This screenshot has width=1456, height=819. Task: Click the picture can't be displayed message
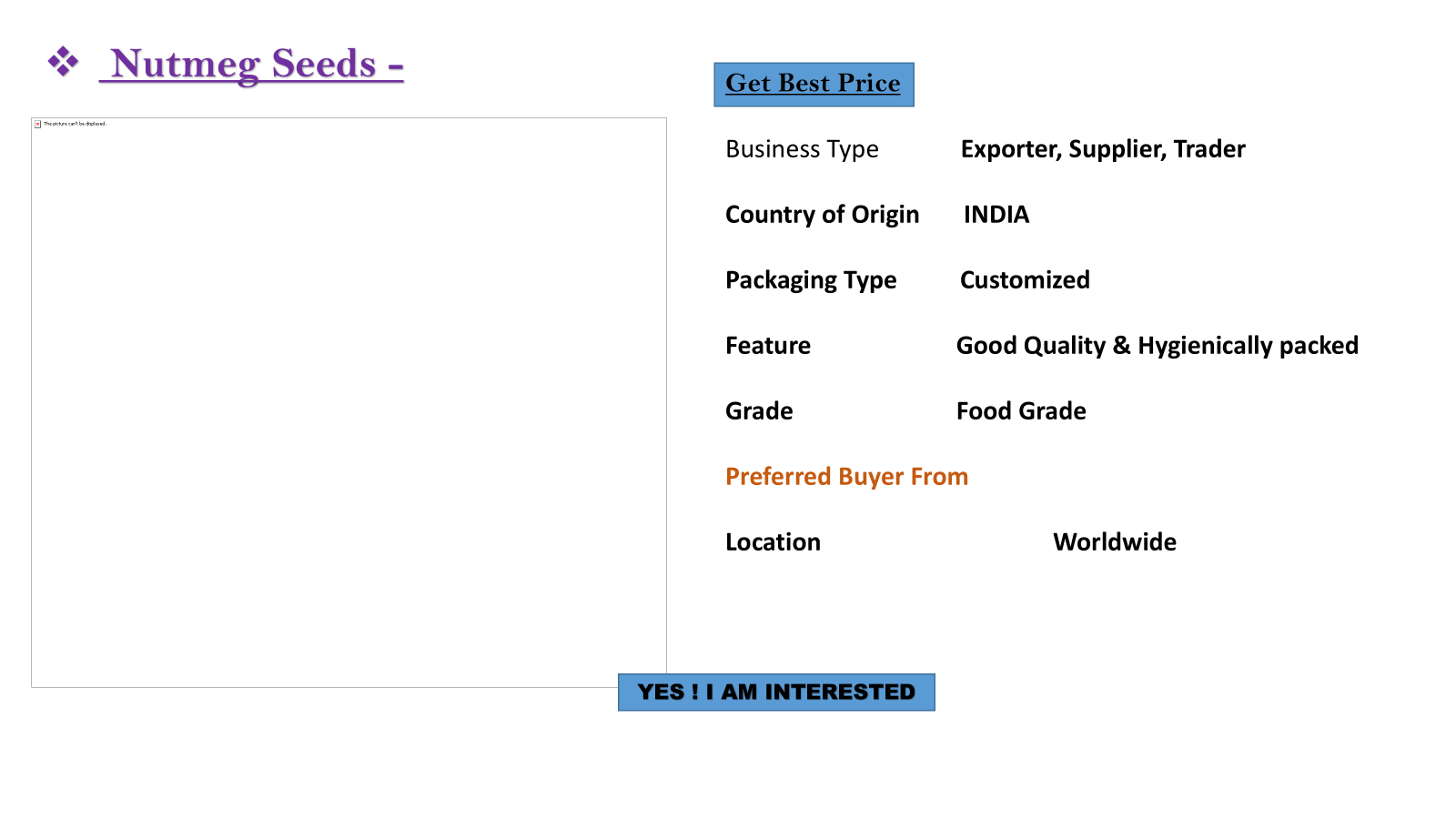pos(75,124)
